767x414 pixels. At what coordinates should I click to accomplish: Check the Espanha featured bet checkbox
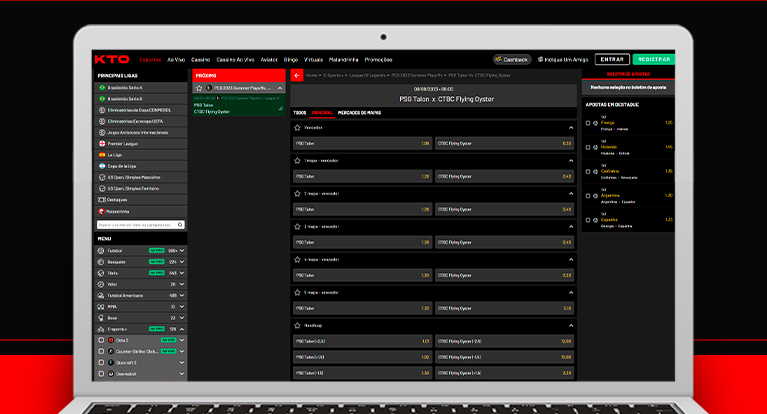pos(588,220)
